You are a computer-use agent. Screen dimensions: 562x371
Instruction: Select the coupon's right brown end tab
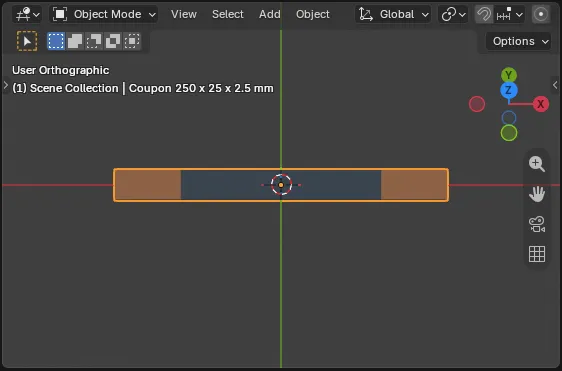click(414, 185)
